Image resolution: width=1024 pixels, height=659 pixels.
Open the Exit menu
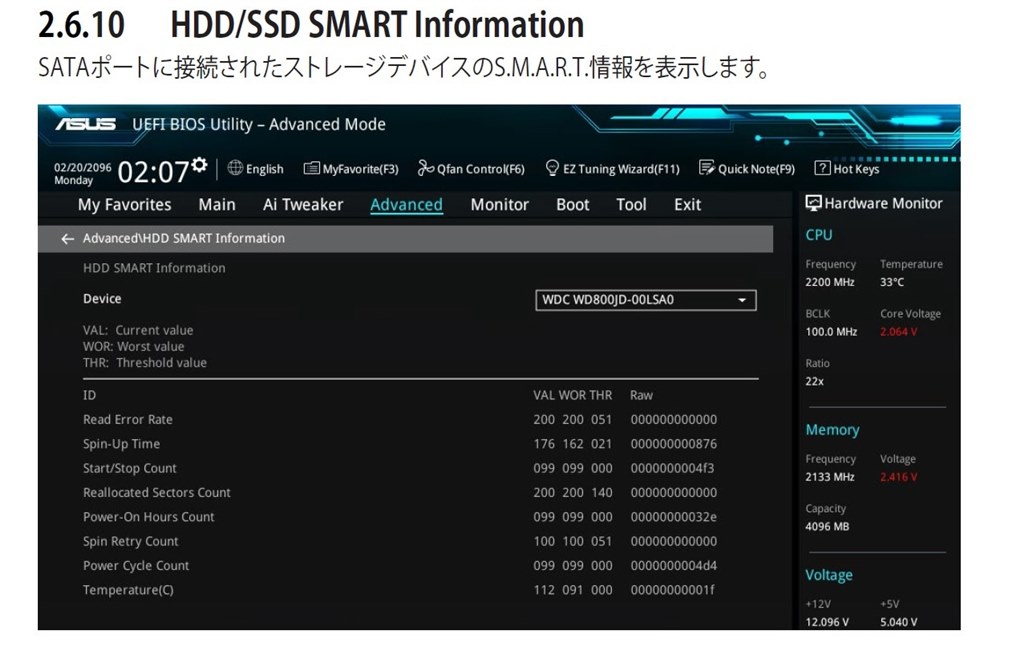click(687, 204)
